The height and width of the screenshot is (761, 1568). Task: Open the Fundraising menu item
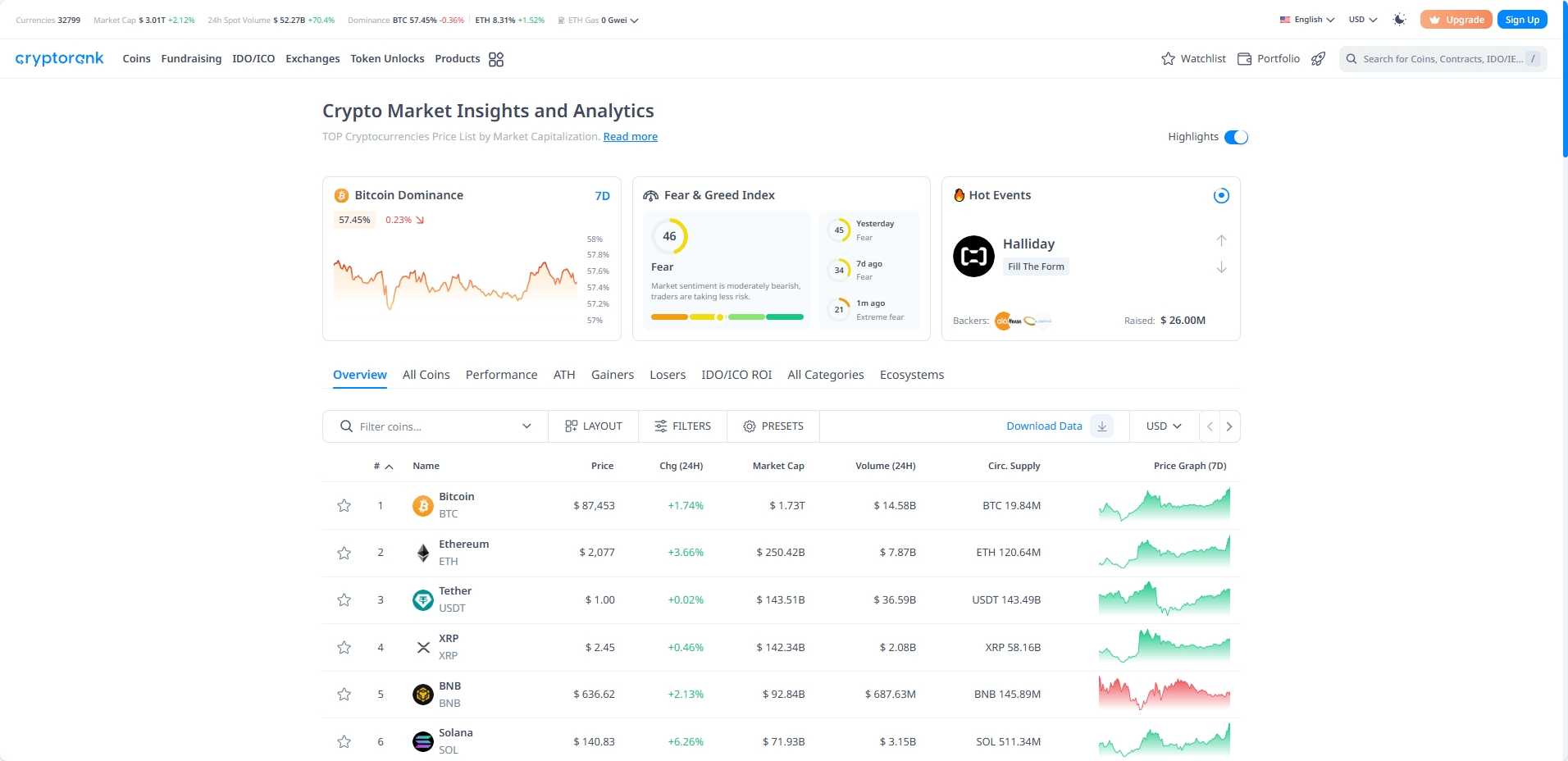(x=190, y=58)
